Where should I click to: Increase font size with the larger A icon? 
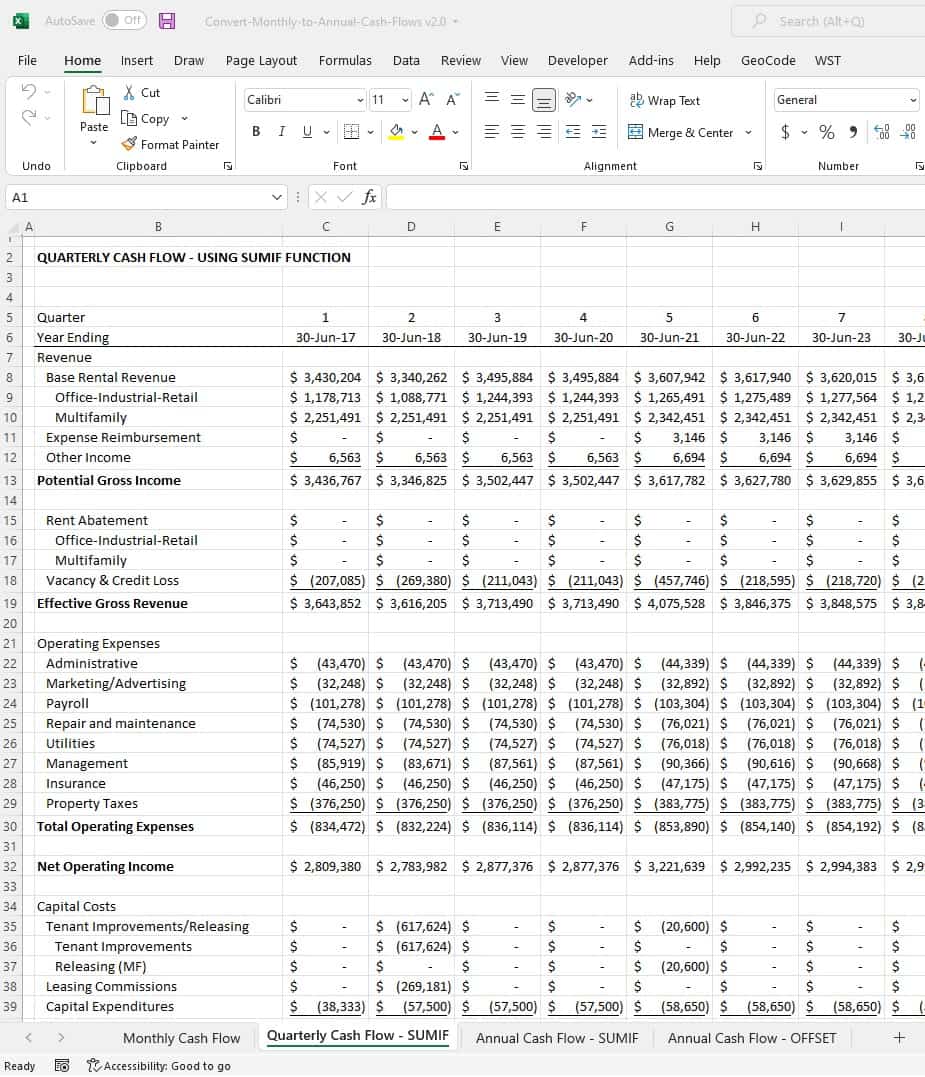tap(426, 99)
